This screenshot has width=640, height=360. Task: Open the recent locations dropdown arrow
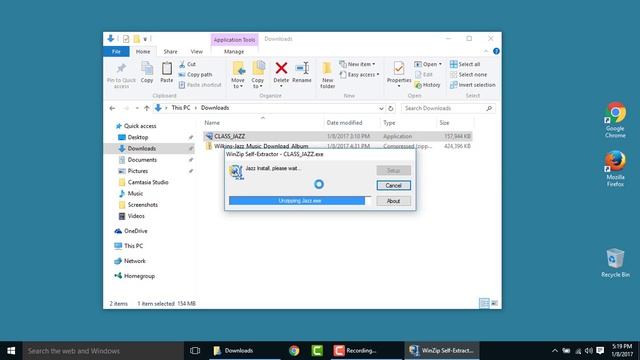point(137,108)
